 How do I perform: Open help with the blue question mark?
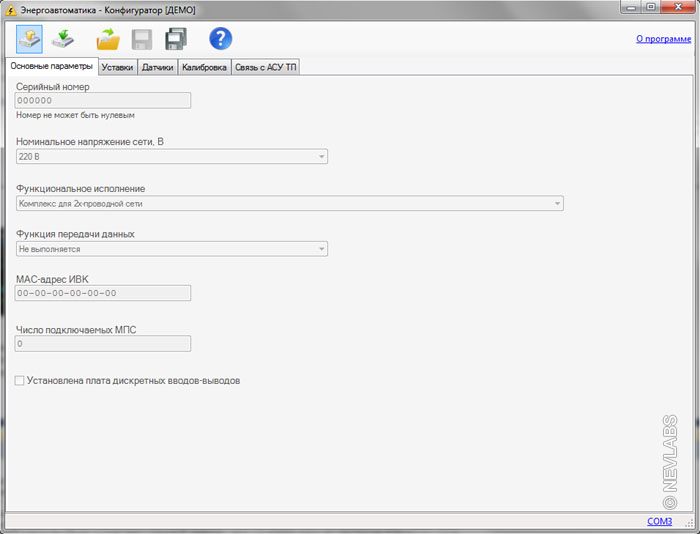click(220, 39)
